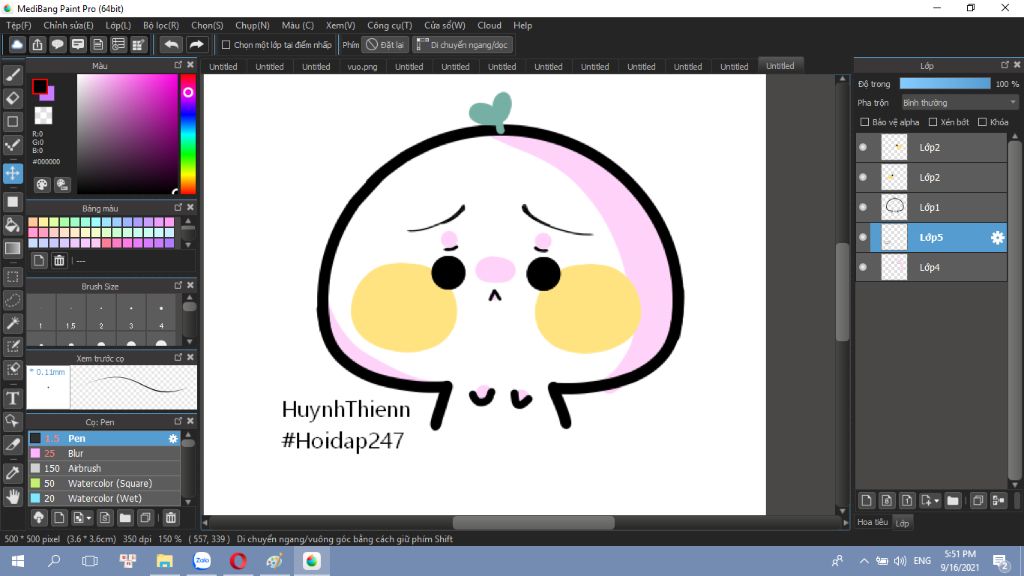The width and height of the screenshot is (1024, 576).
Task: Select the Hand tool
Action: coord(12,496)
